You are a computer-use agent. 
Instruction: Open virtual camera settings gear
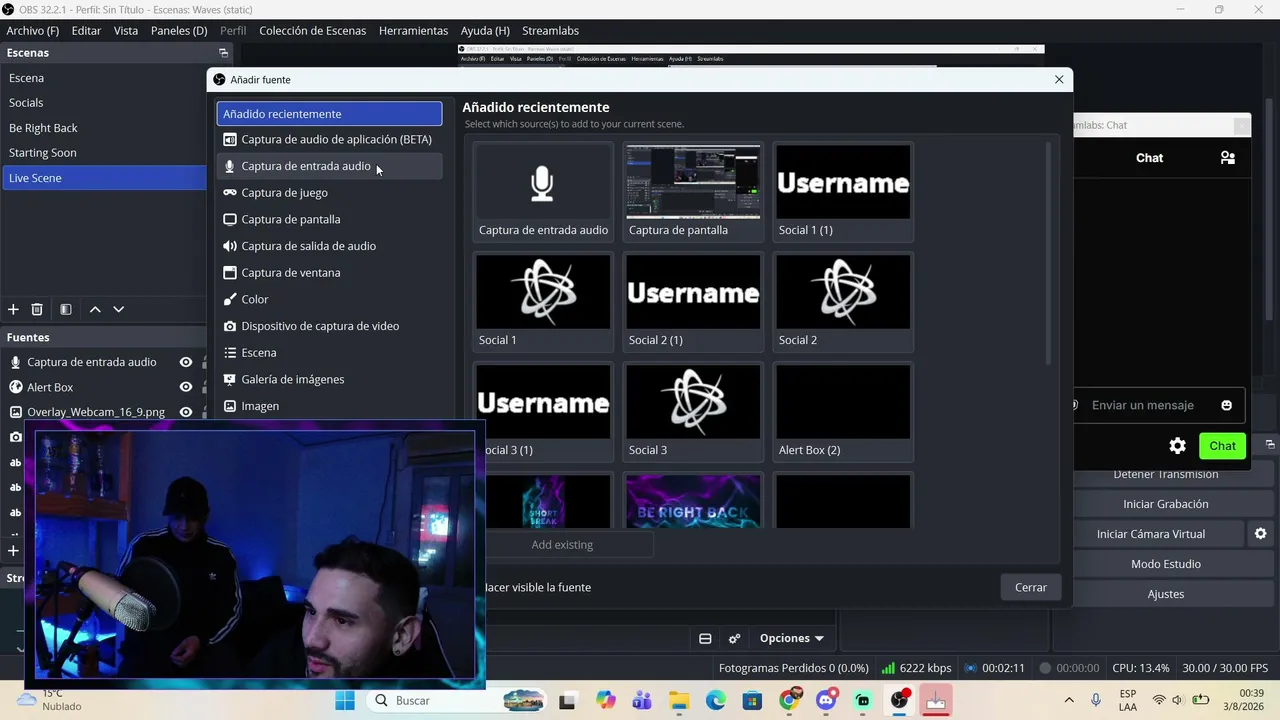[x=1261, y=534]
